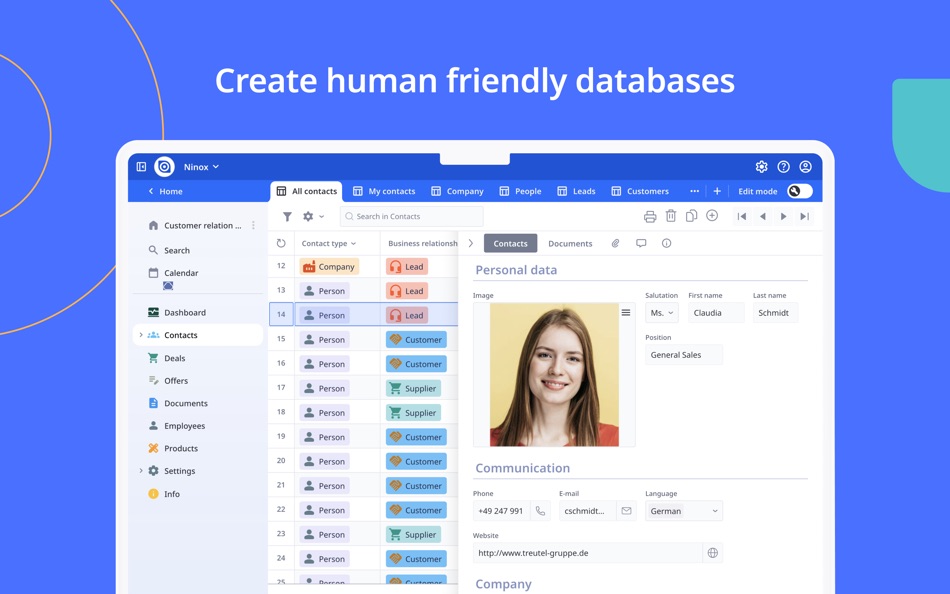950x594 pixels.
Task: Open website with globe icon
Action: [x=713, y=553]
